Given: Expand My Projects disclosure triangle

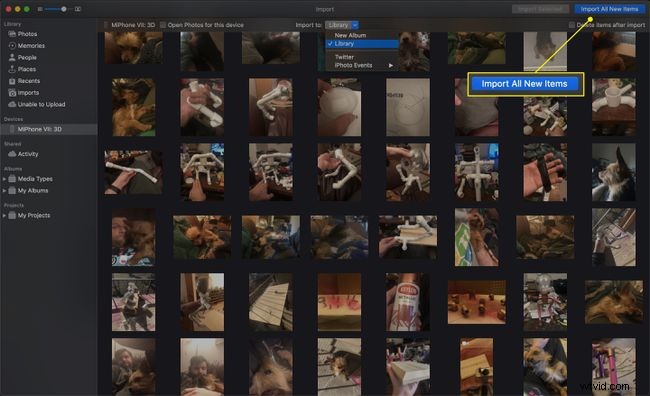Looking at the screenshot, I should point(4,215).
